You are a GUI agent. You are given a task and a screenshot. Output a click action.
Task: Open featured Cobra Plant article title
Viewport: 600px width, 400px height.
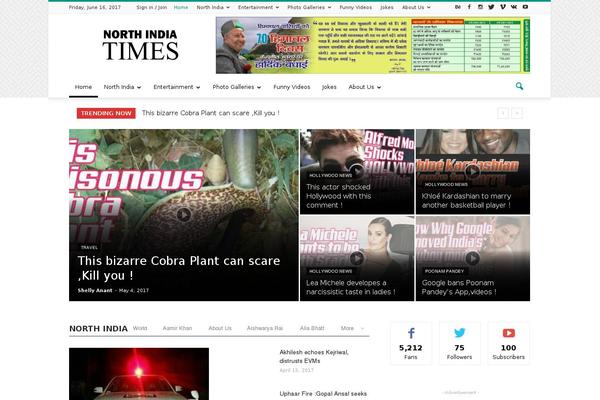[179, 268]
